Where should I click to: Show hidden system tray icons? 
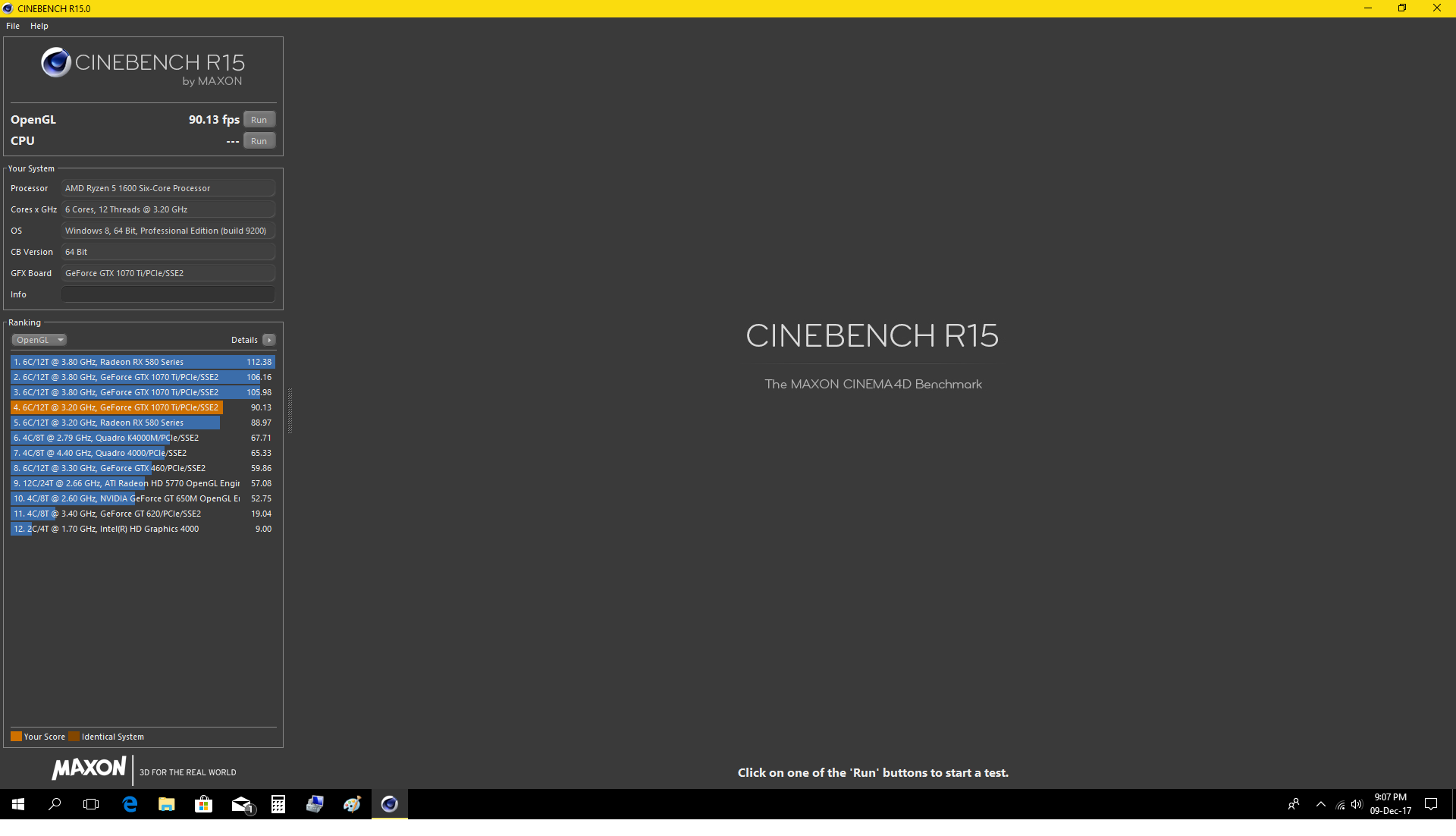click(x=1321, y=804)
